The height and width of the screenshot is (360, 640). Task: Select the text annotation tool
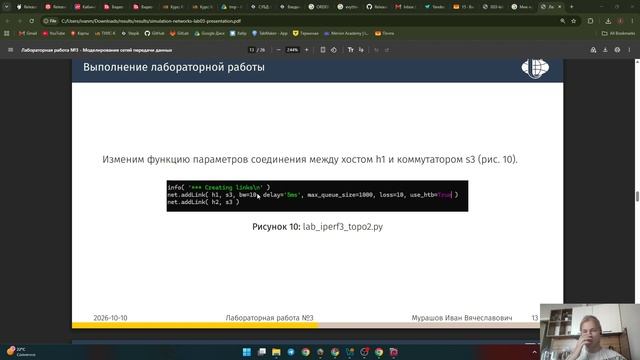pos(350,50)
